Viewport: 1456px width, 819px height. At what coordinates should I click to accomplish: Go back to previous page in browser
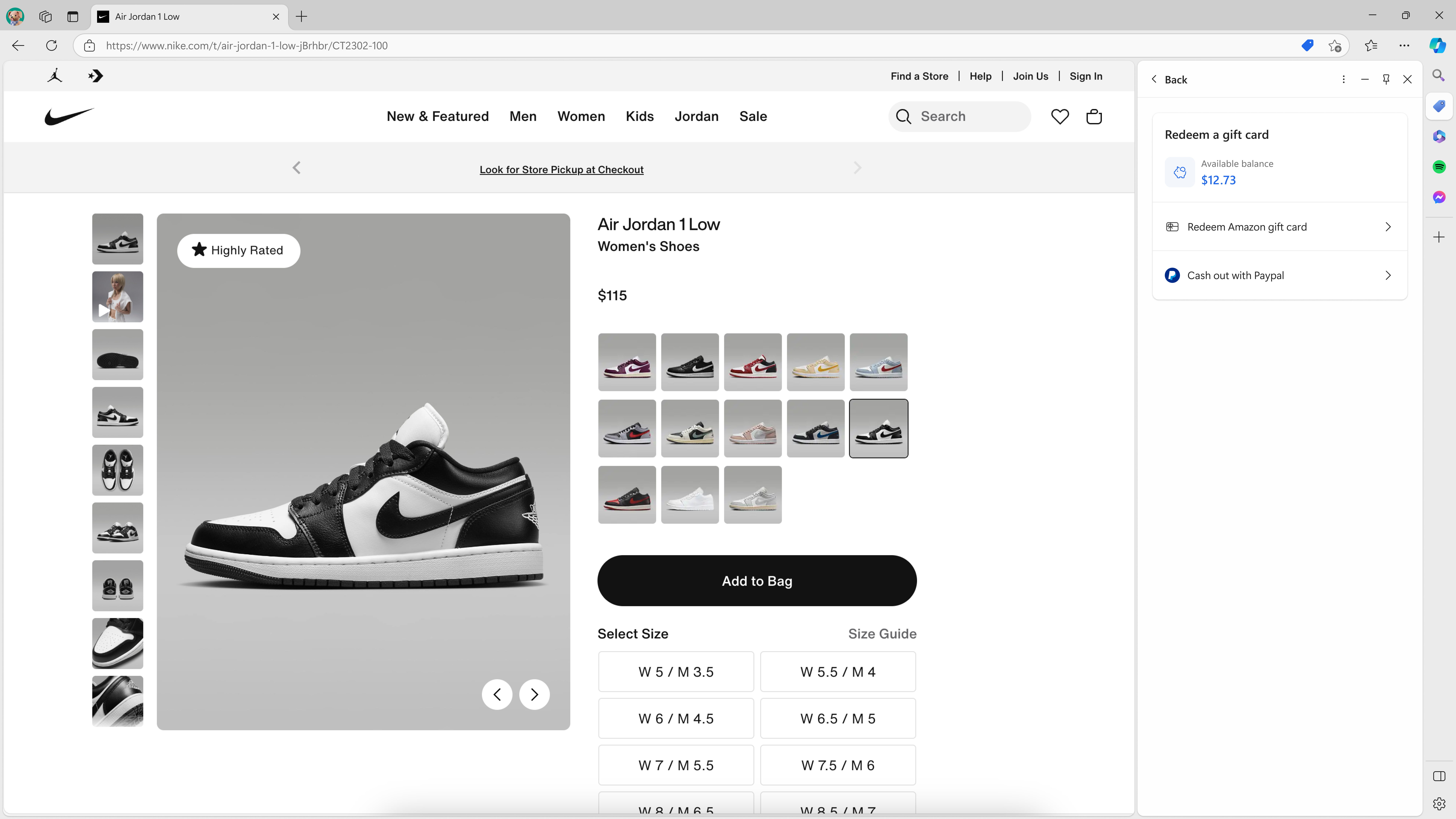(18, 46)
